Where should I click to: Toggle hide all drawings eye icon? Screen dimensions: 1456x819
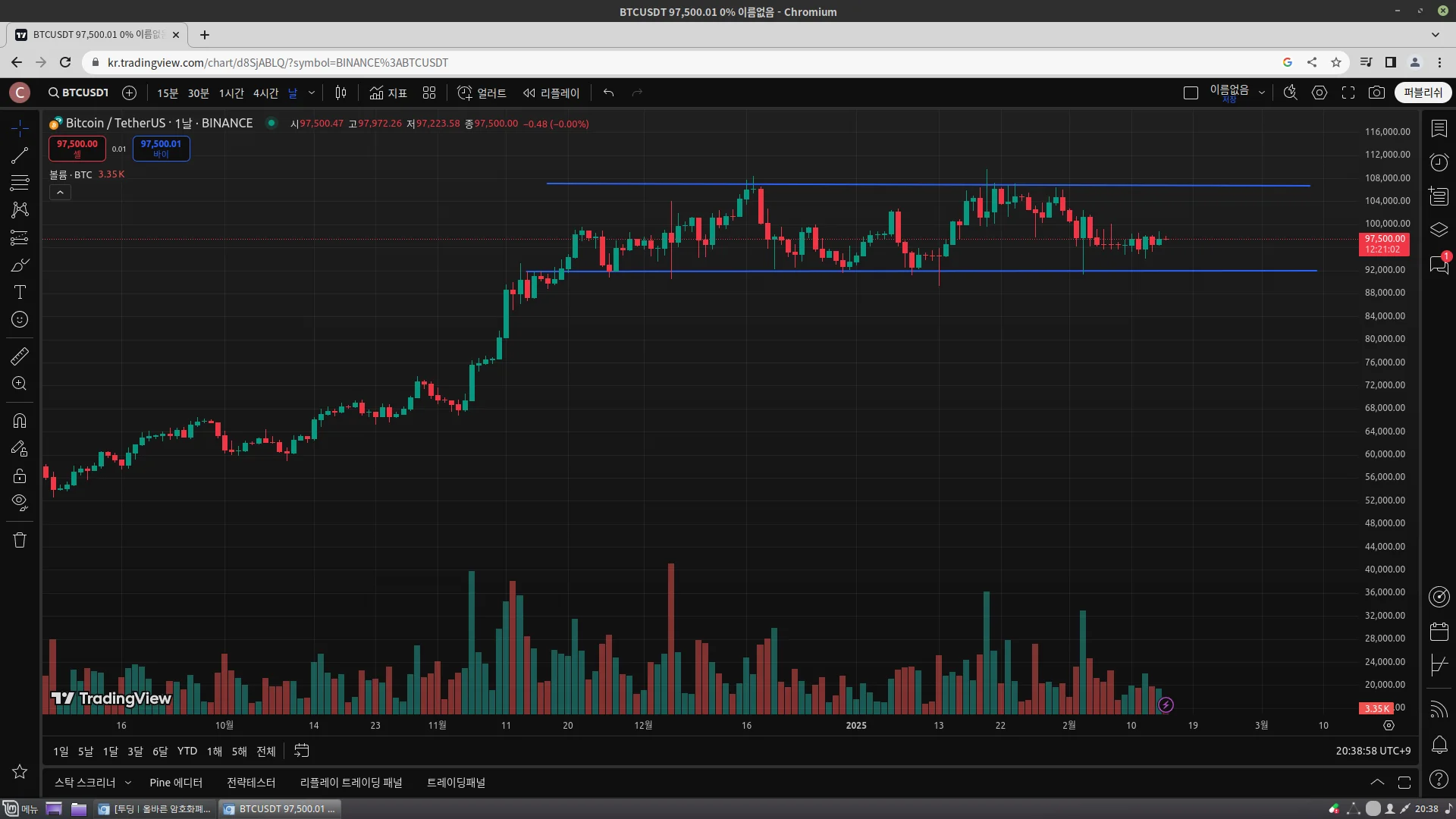[20, 502]
